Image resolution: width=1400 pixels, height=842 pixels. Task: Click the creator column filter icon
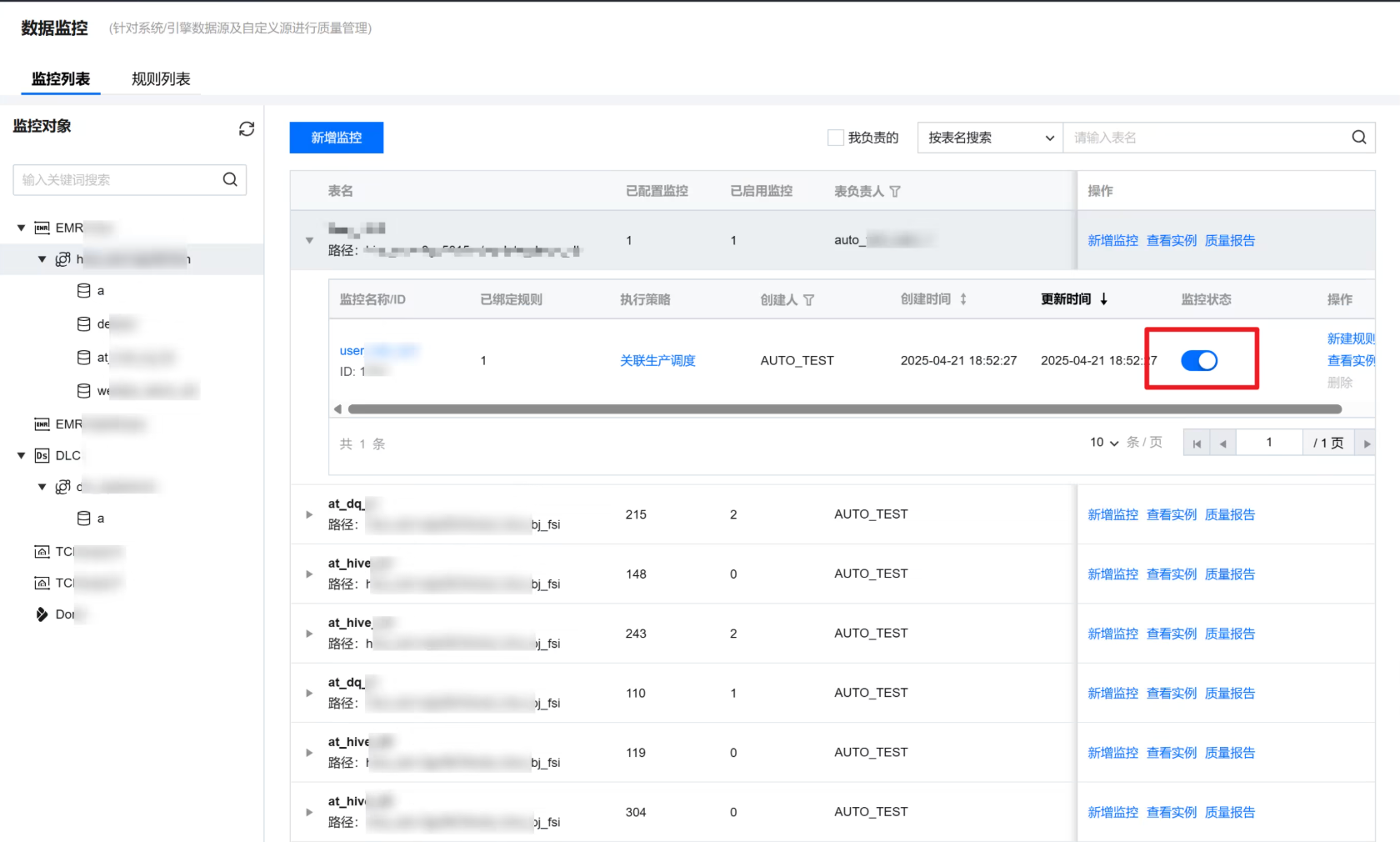pos(808,300)
